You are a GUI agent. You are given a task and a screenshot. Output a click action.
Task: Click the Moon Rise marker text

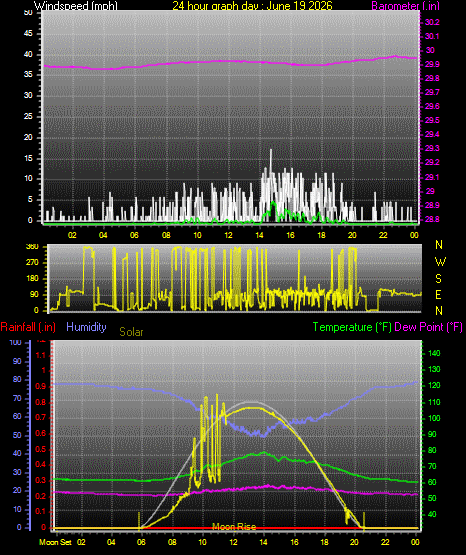(x=234, y=527)
